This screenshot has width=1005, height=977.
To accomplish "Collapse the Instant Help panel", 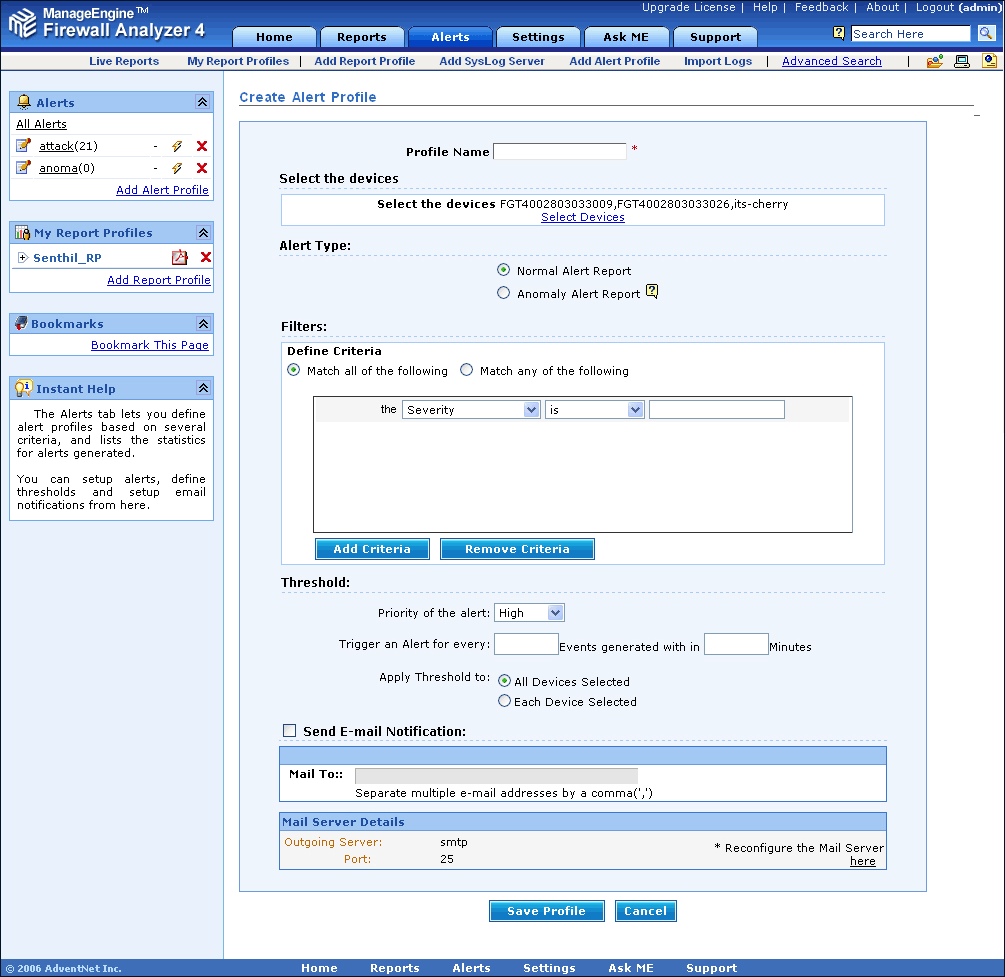I will tap(202, 388).
